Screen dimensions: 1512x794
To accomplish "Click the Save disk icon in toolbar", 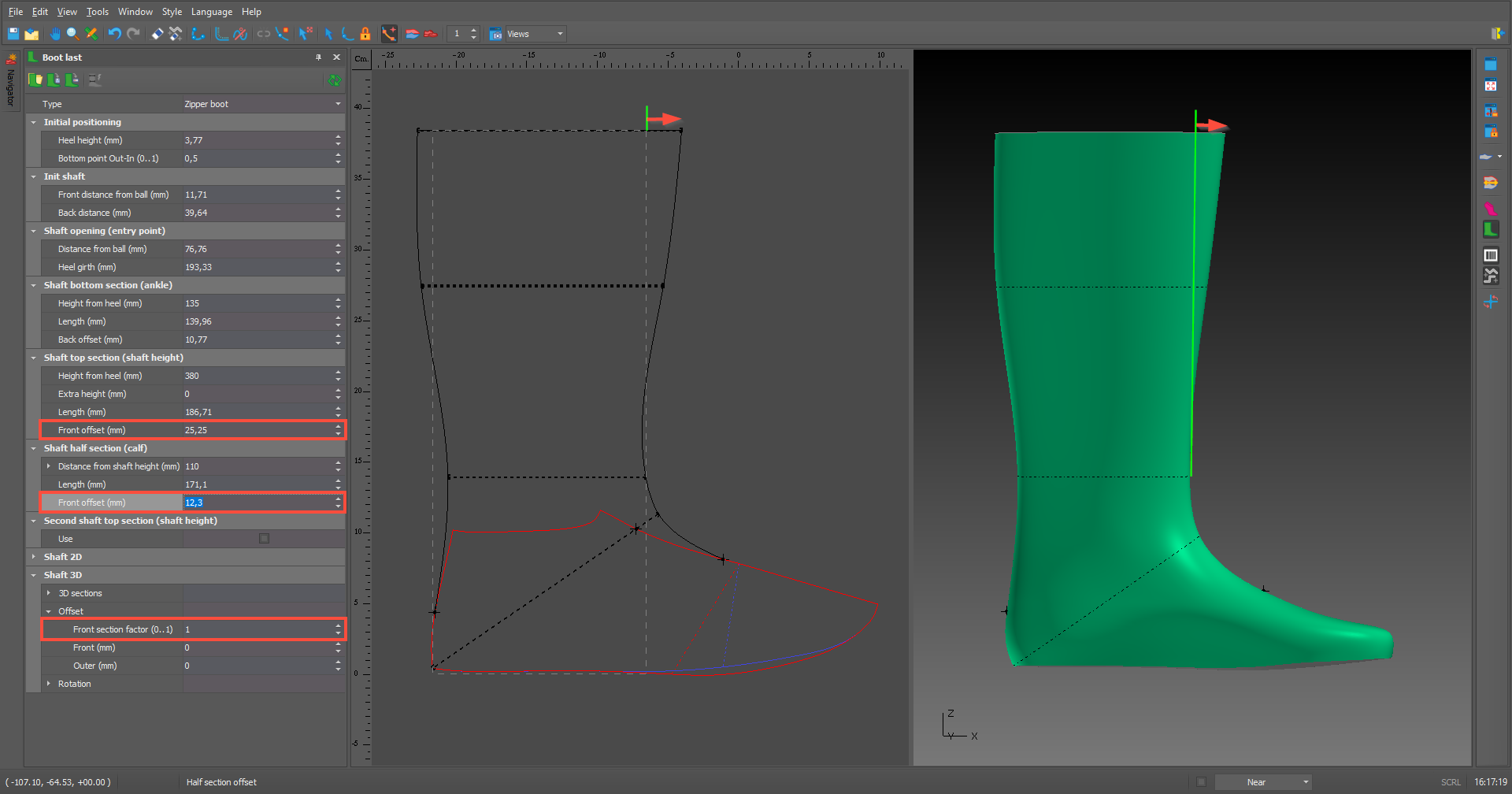I will [13, 34].
